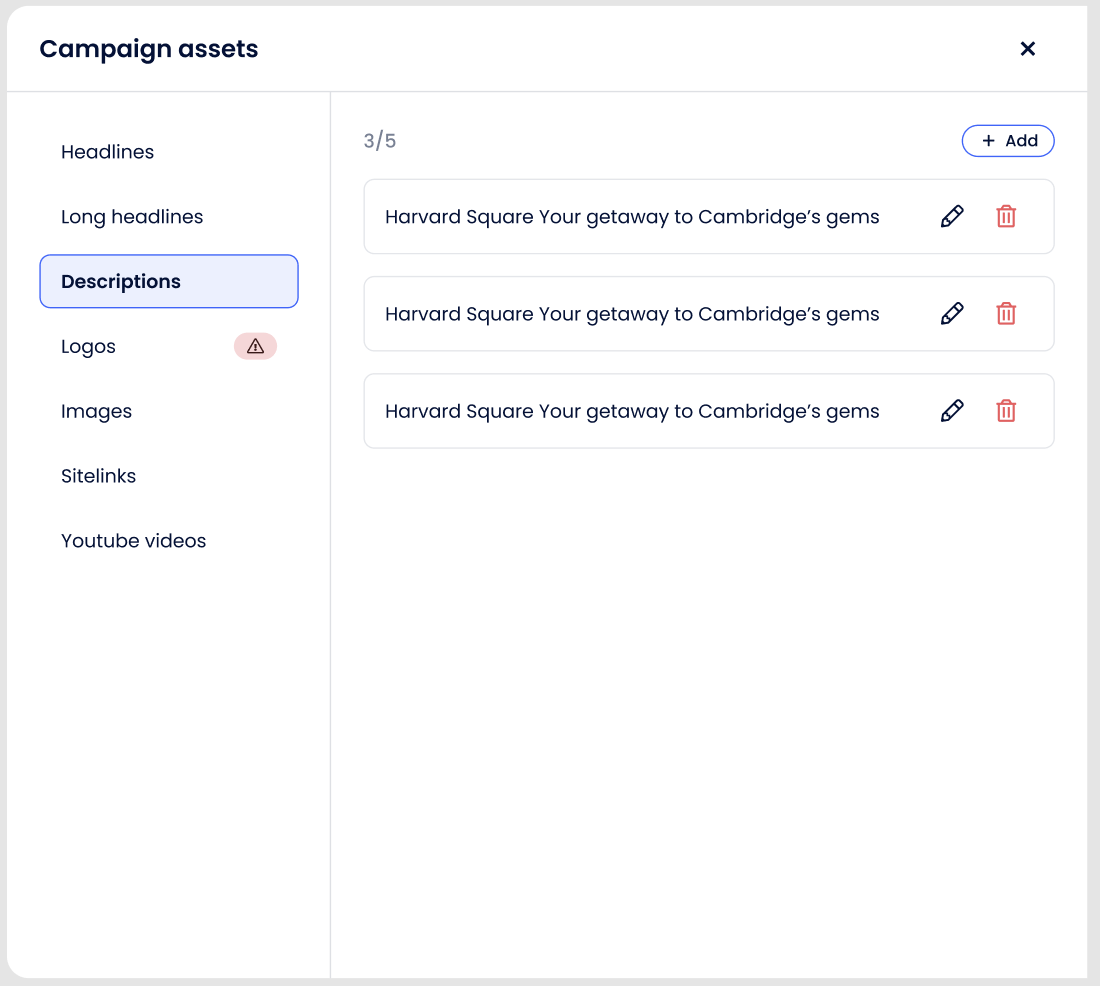This screenshot has height=986, width=1100.
Task: Click the second description text row
Action: (632, 314)
